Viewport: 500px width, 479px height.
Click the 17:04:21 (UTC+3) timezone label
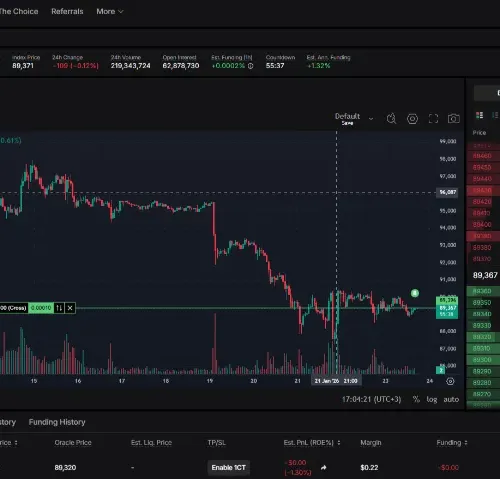tap(371, 399)
